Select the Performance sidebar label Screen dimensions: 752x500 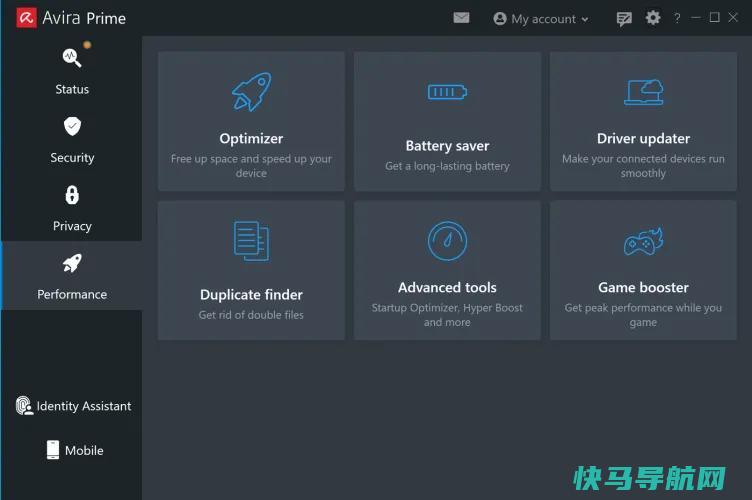72,294
